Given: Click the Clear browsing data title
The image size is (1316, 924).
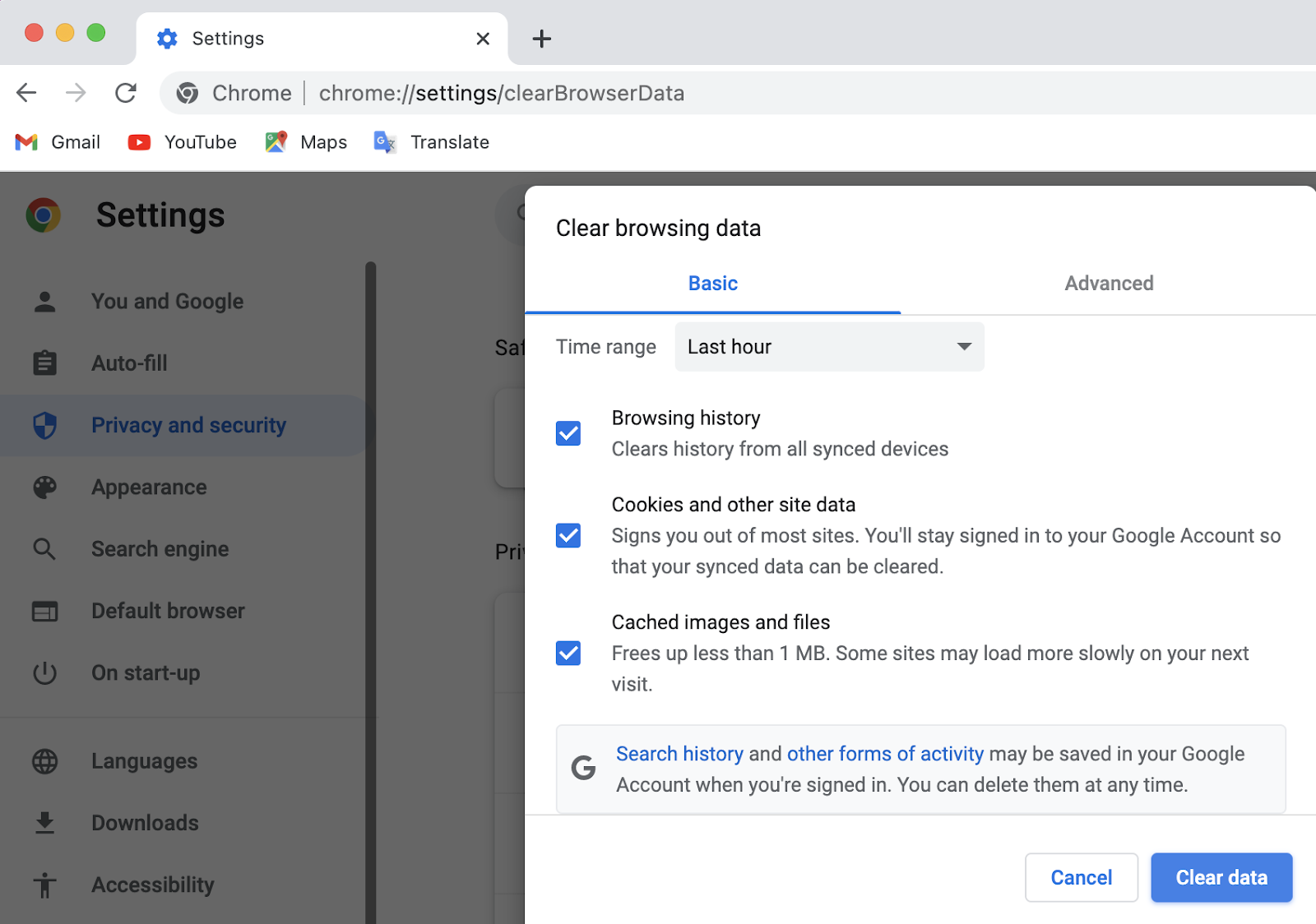Looking at the screenshot, I should 658,229.
